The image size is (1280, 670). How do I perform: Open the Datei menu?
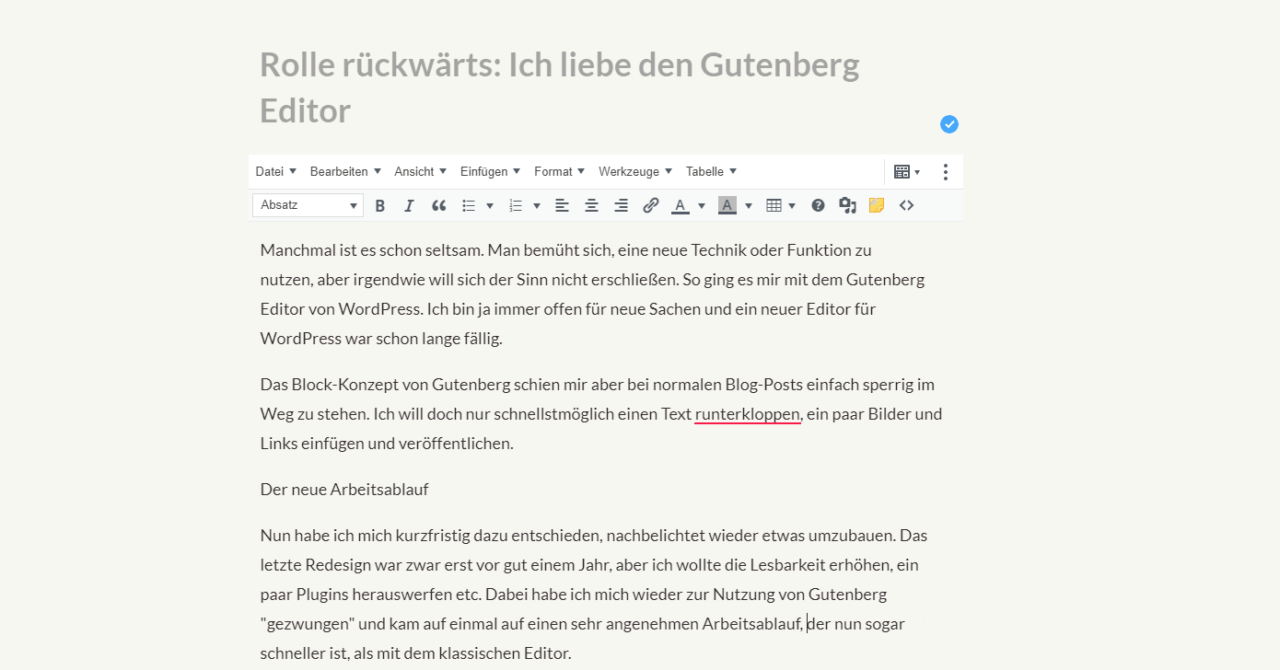tap(276, 172)
